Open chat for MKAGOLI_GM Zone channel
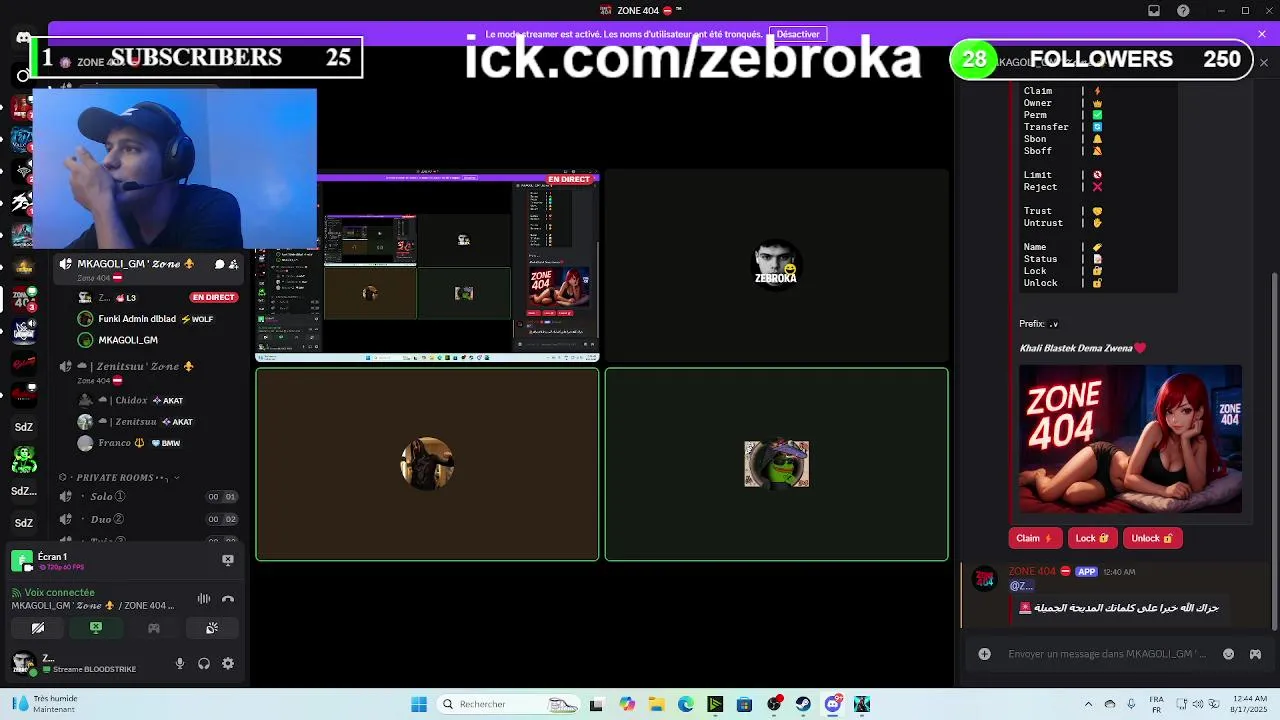Viewport: 1280px width, 720px height. pyautogui.click(x=219, y=264)
